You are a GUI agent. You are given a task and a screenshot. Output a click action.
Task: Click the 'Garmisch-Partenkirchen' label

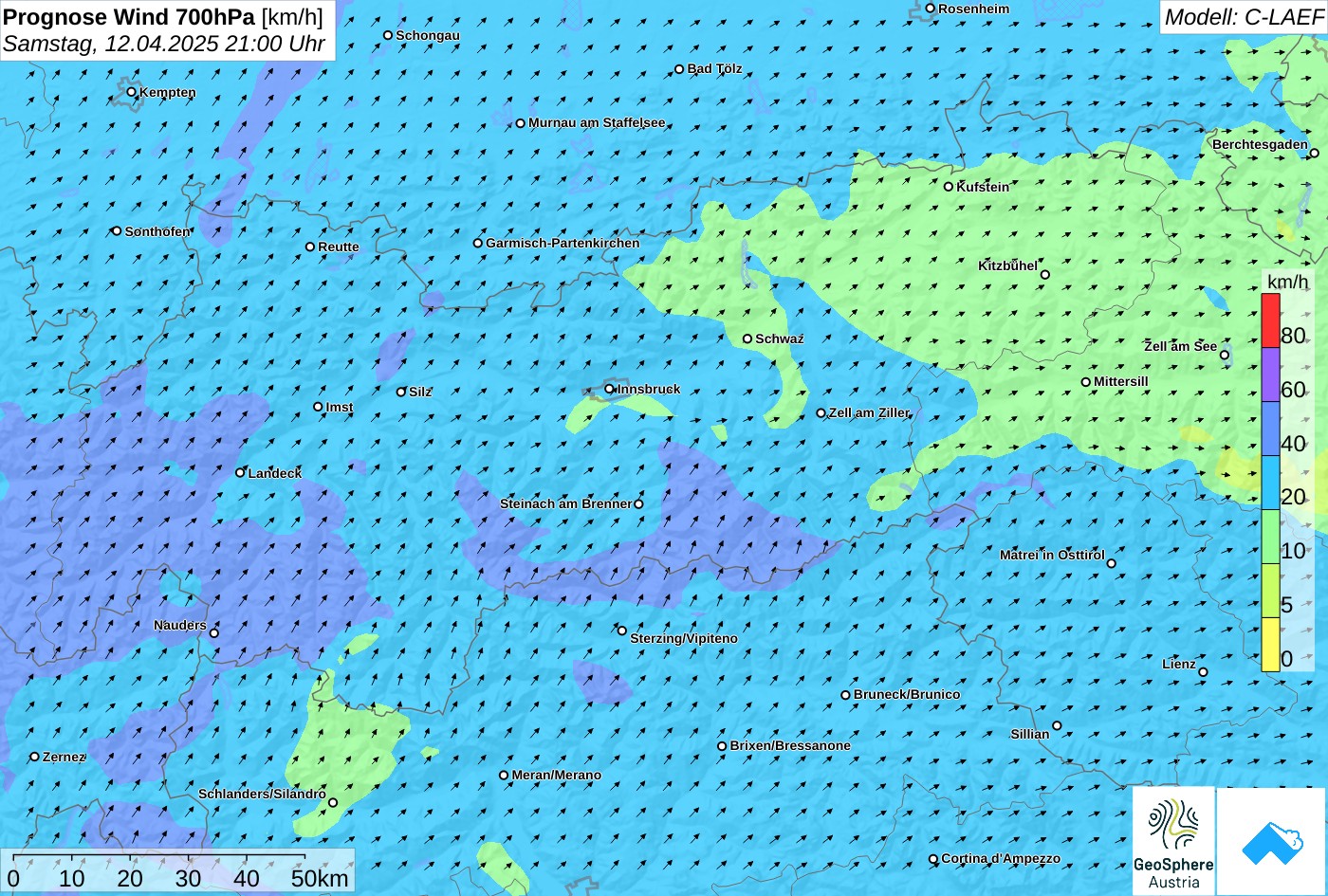tap(563, 243)
